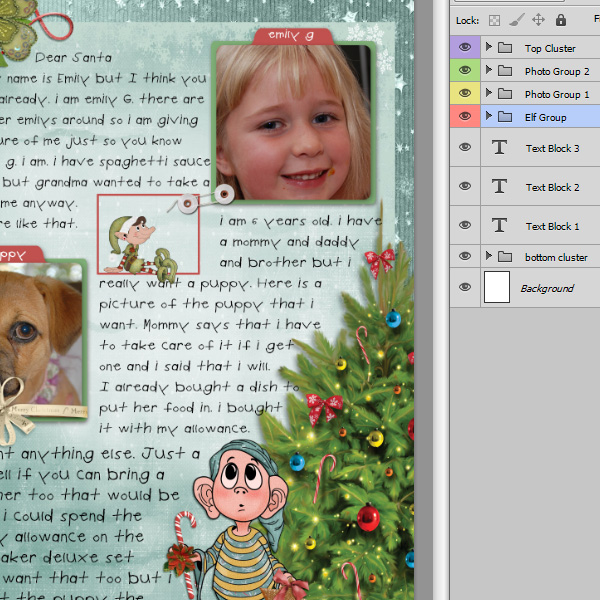This screenshot has width=600, height=600.
Task: Click the Elf Group folder icon
Action: click(505, 117)
